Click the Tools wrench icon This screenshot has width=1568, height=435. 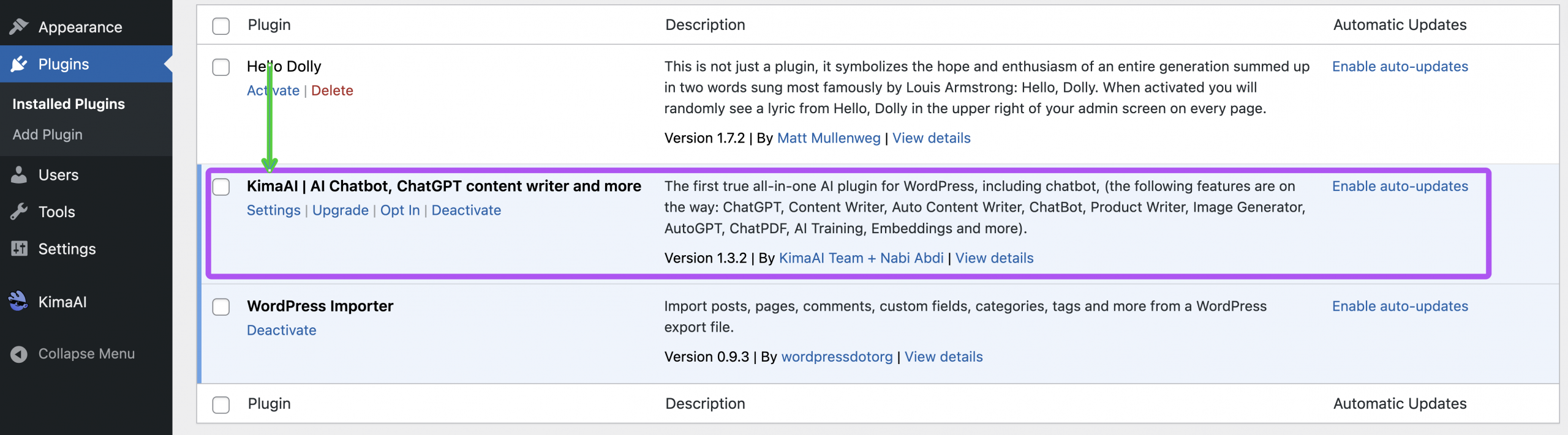click(19, 212)
